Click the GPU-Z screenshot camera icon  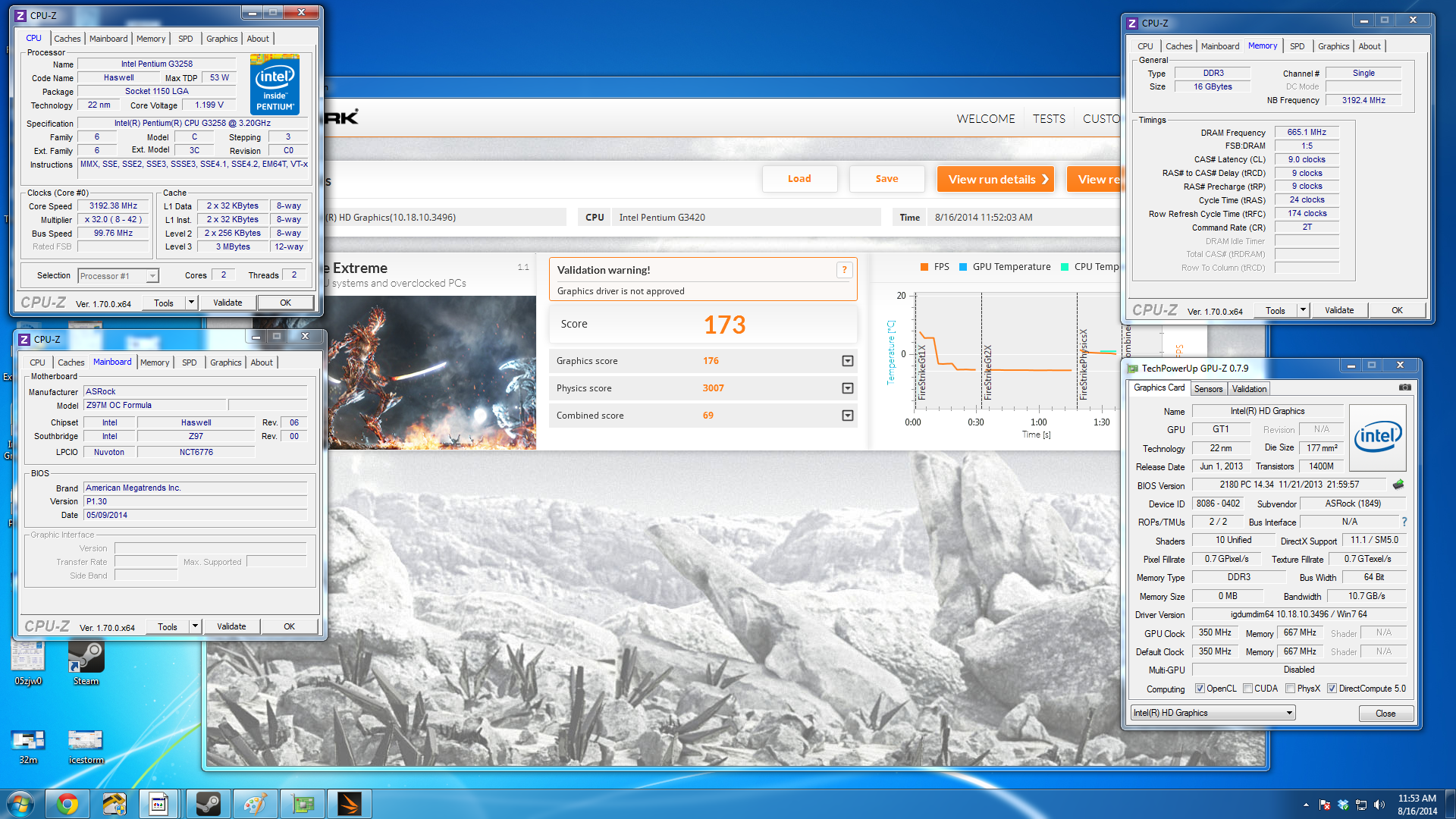point(1405,388)
